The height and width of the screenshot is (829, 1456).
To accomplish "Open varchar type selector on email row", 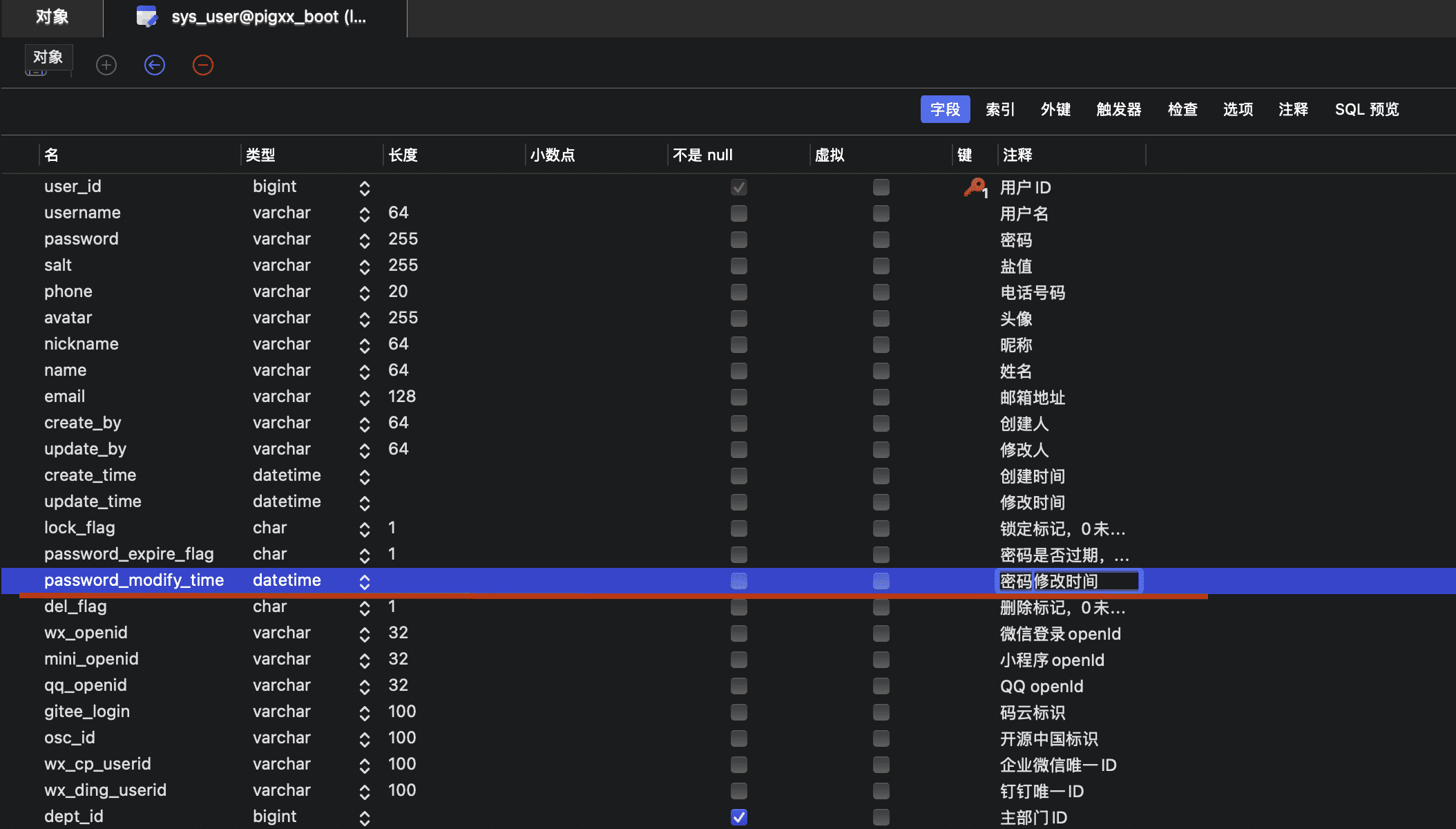I will pos(364,397).
